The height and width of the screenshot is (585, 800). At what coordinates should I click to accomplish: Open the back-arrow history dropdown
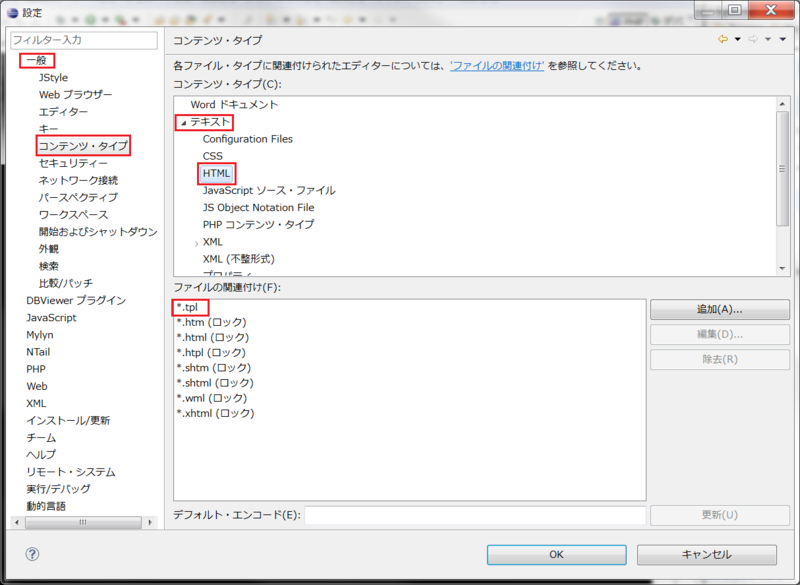[738, 39]
